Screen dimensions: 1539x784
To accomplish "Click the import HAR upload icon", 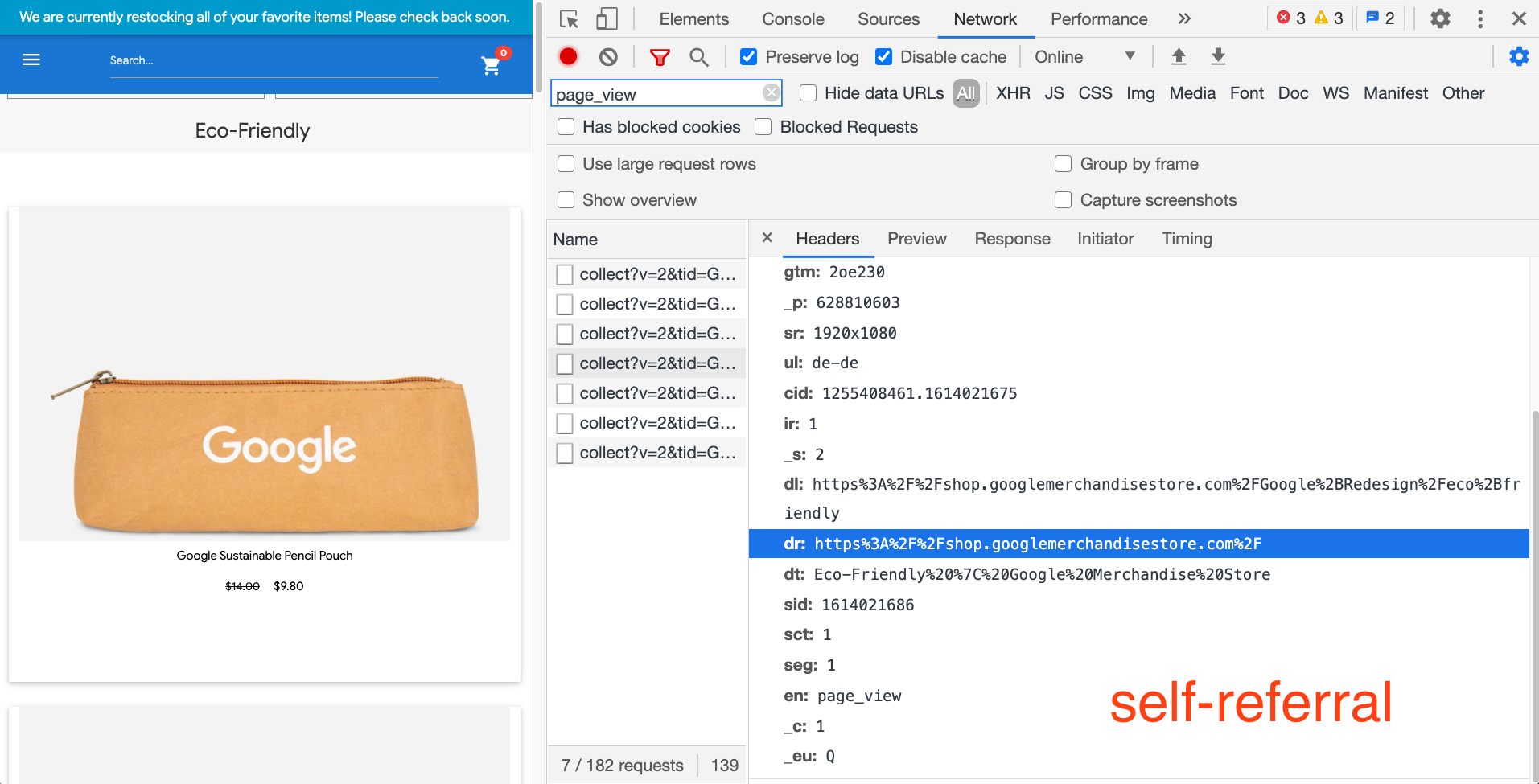I will (1179, 56).
